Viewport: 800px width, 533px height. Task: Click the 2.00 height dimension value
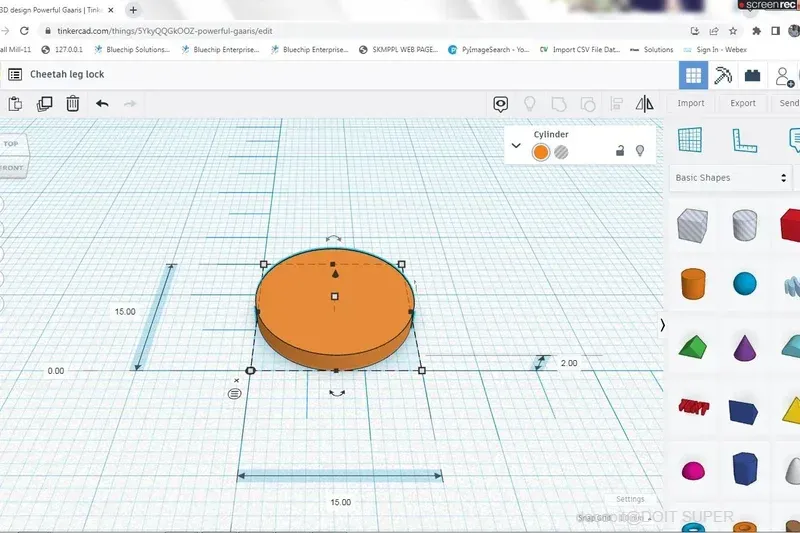pyautogui.click(x=569, y=363)
